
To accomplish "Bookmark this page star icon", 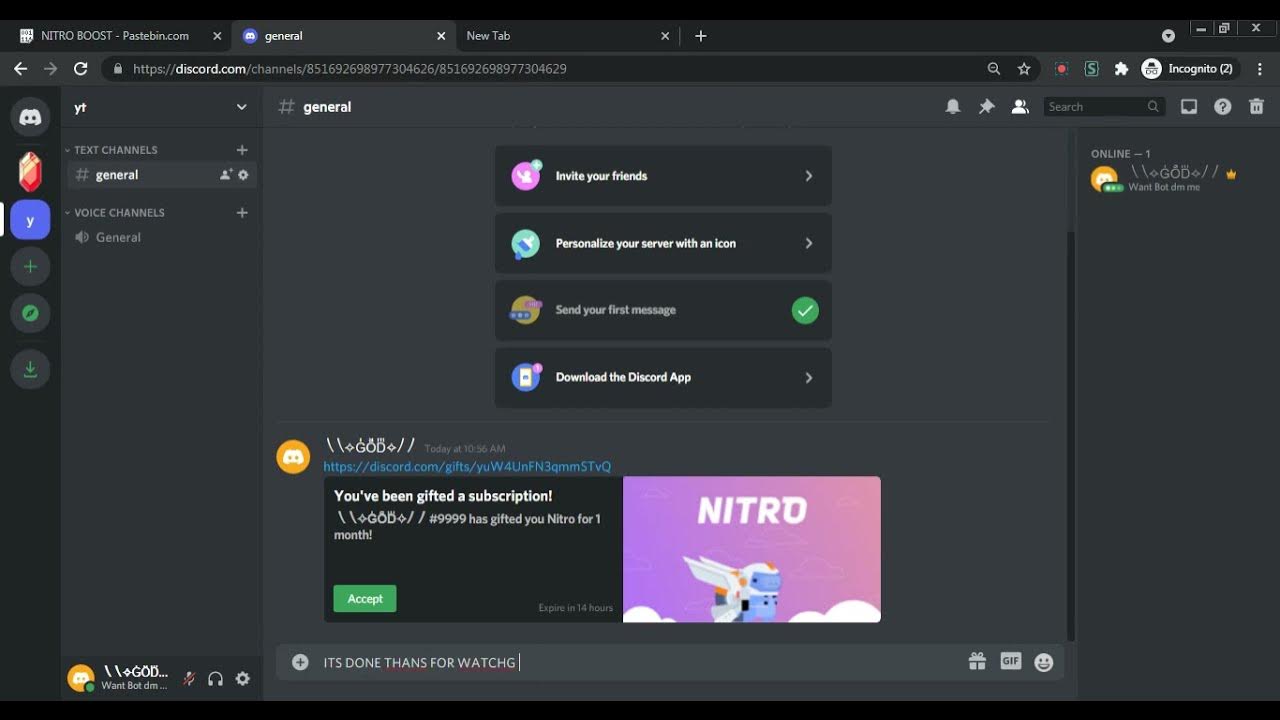I will tap(1024, 69).
